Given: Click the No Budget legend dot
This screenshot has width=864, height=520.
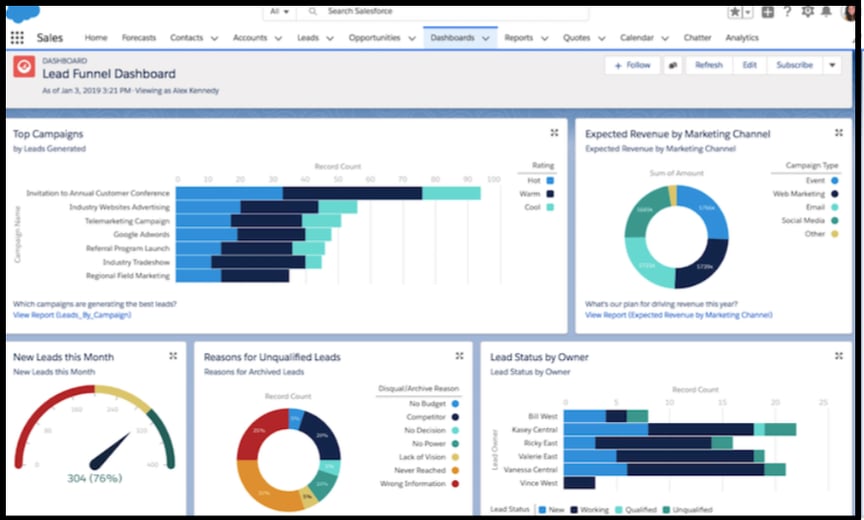Looking at the screenshot, I should [455, 404].
